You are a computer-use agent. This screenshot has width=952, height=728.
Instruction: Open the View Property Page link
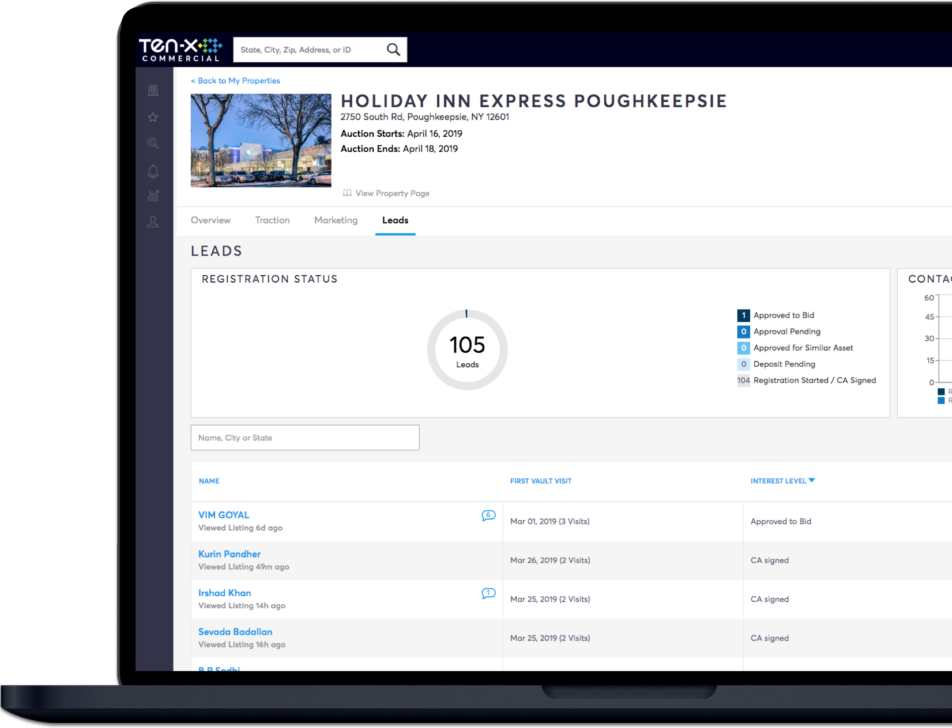[392, 193]
